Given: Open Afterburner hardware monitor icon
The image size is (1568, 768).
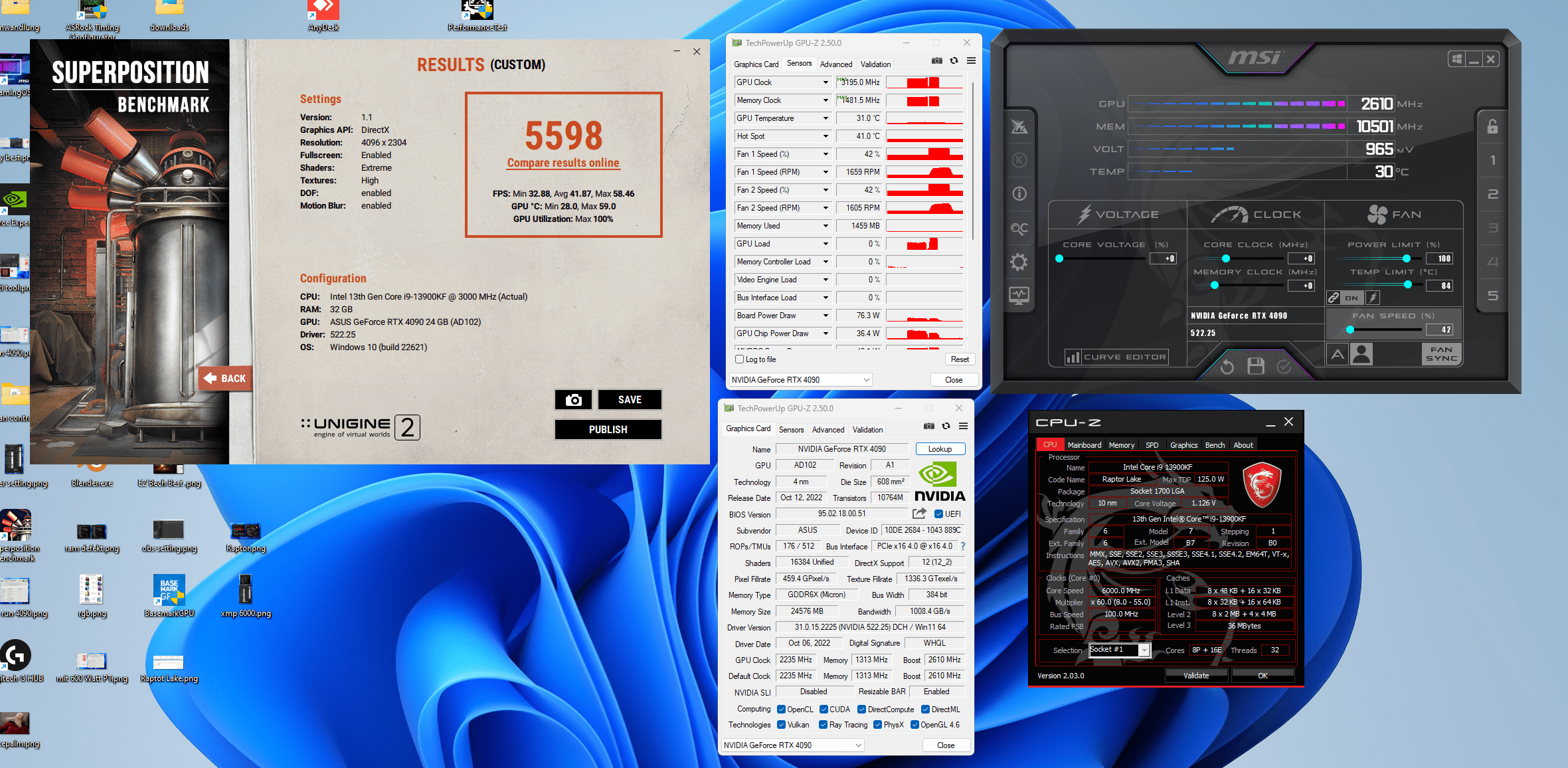Looking at the screenshot, I should click(1019, 295).
